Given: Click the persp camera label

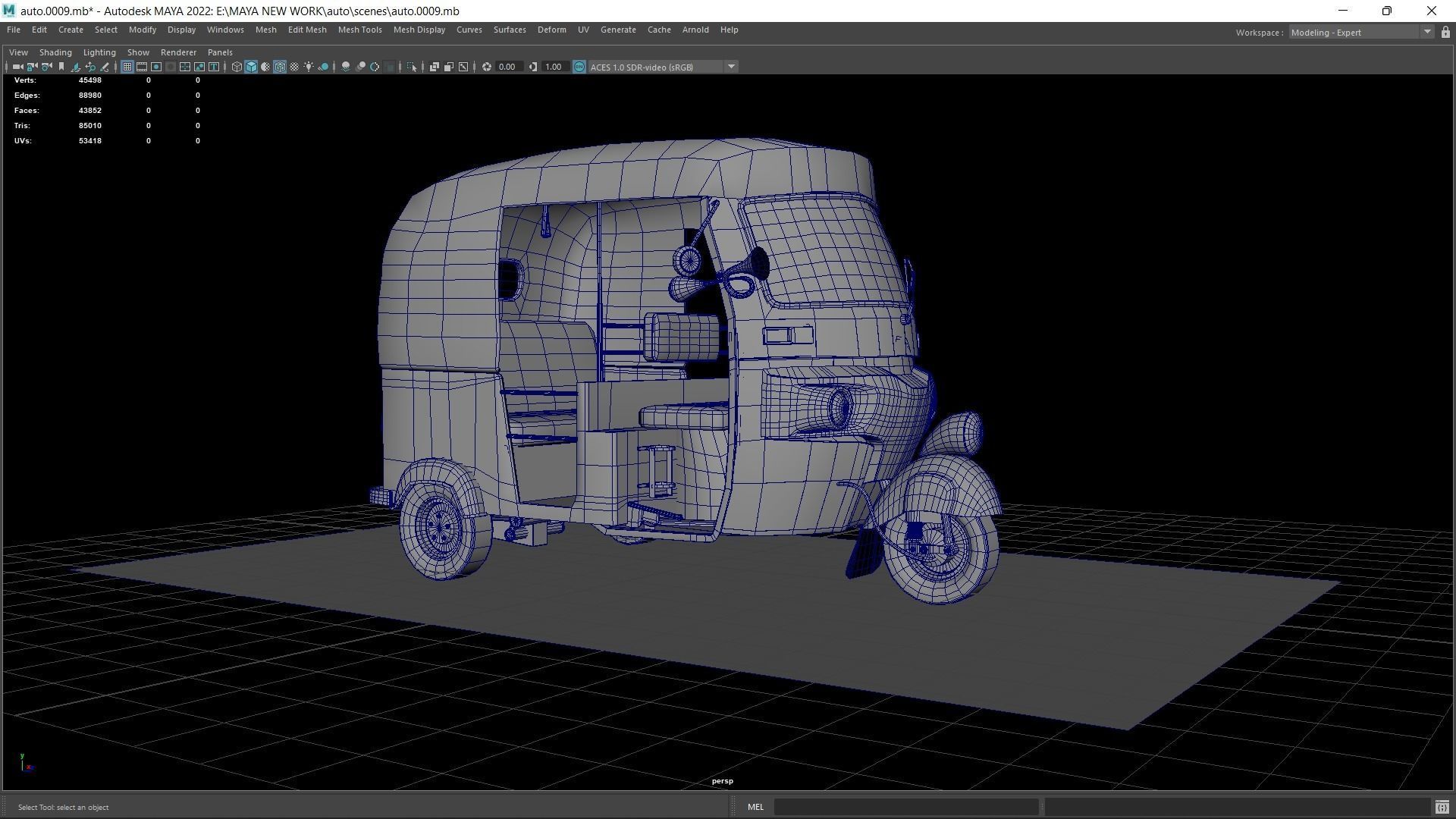Looking at the screenshot, I should [722, 781].
